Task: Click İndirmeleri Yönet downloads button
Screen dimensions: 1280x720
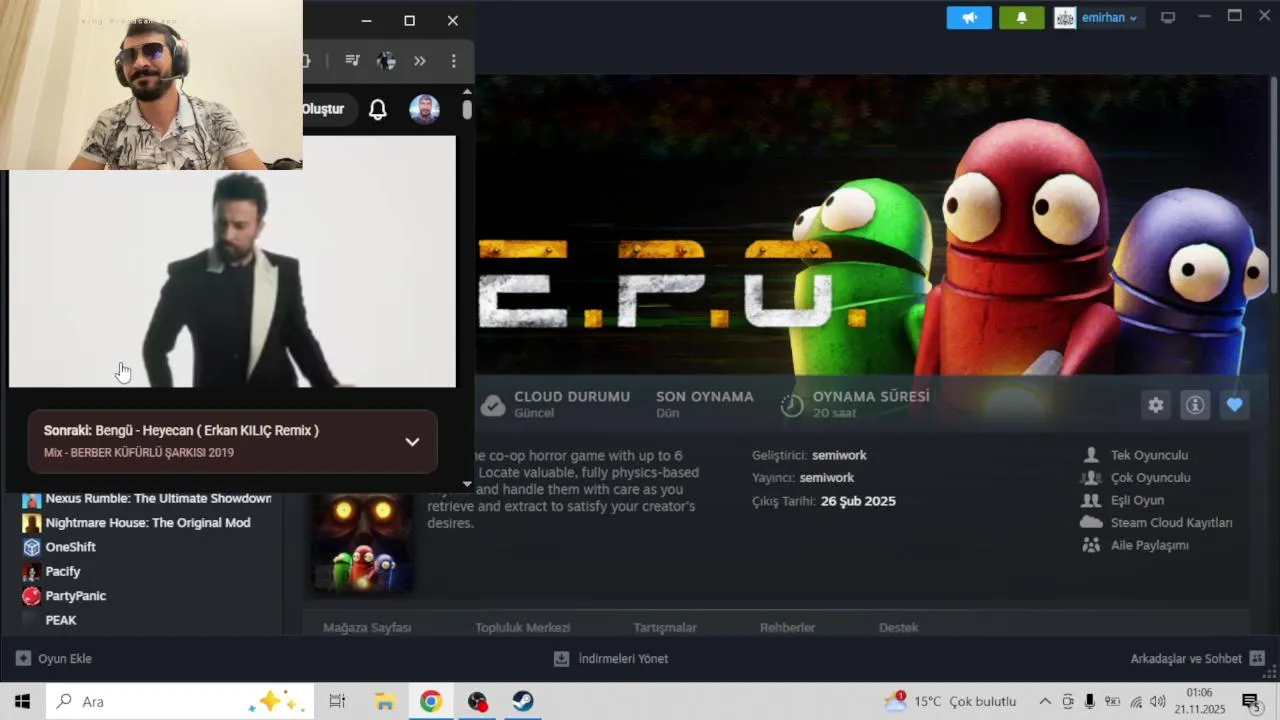Action: tap(611, 659)
